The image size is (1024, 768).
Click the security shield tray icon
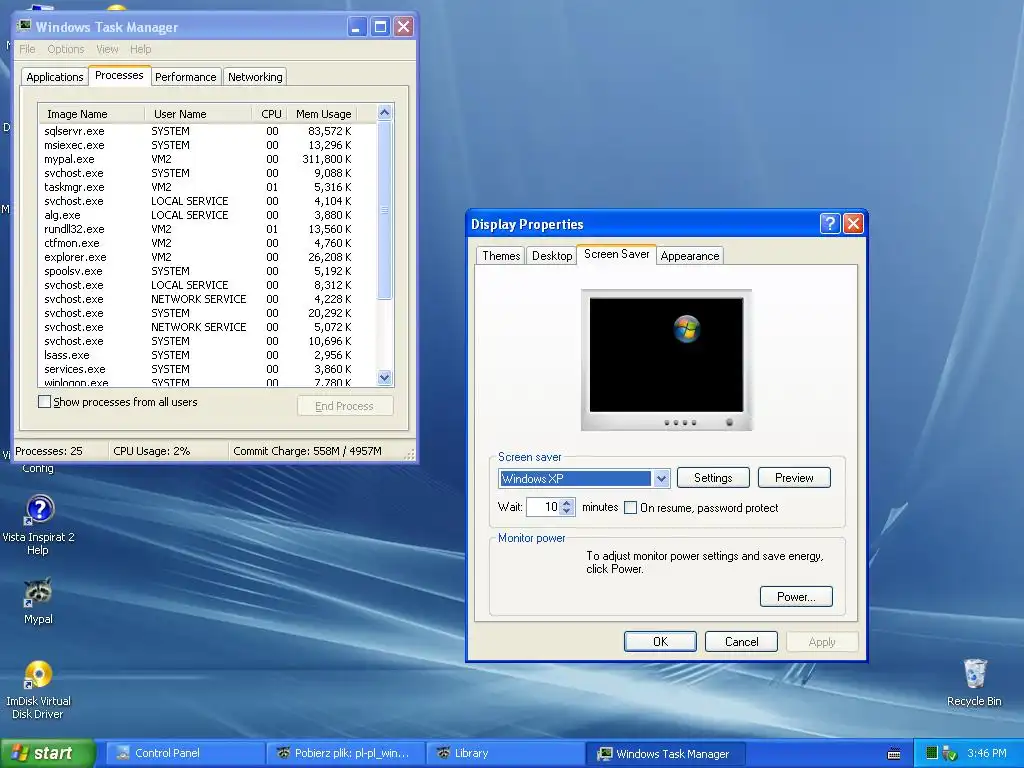(949, 754)
